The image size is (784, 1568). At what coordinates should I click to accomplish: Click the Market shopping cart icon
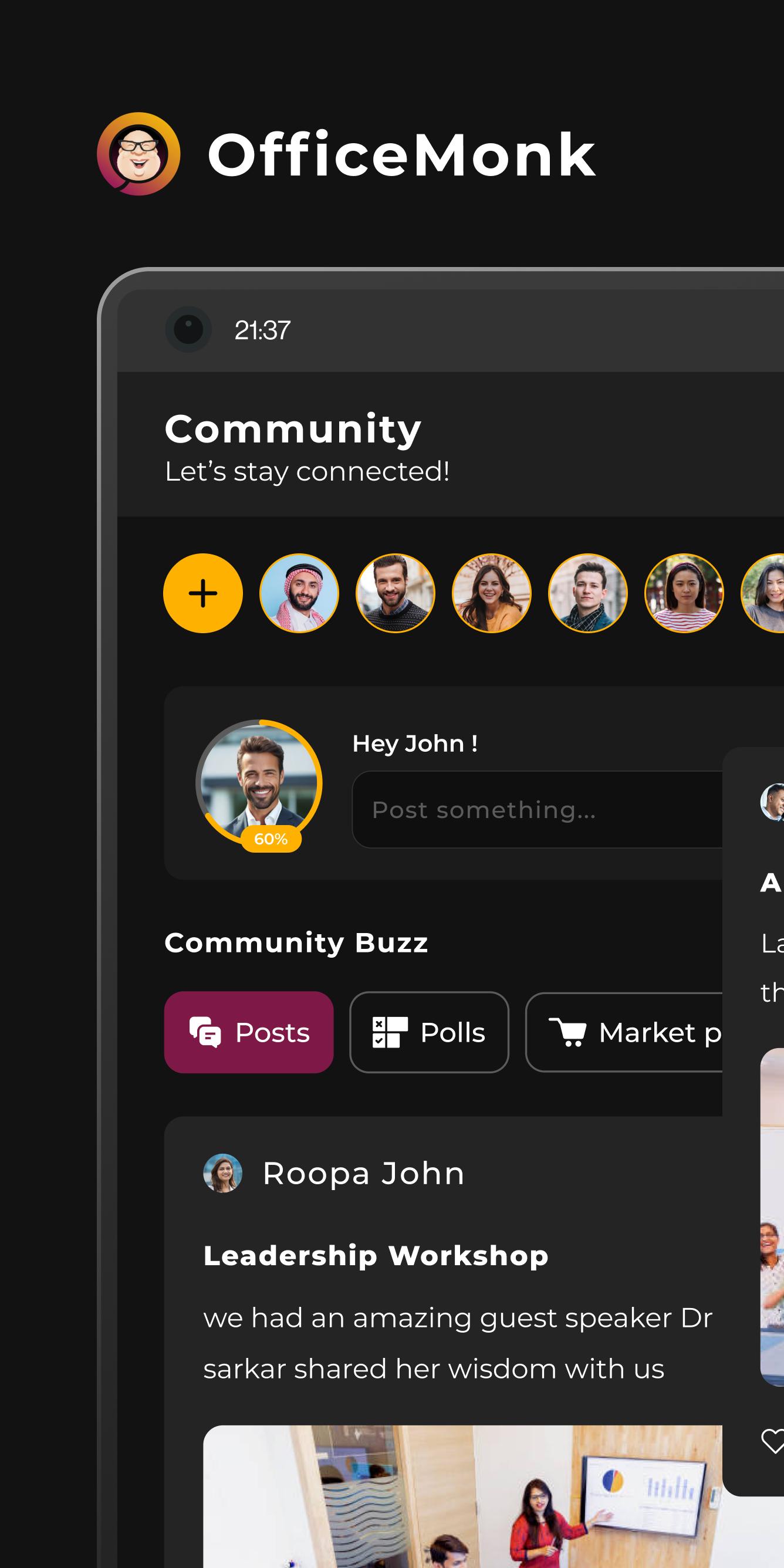tap(567, 1032)
